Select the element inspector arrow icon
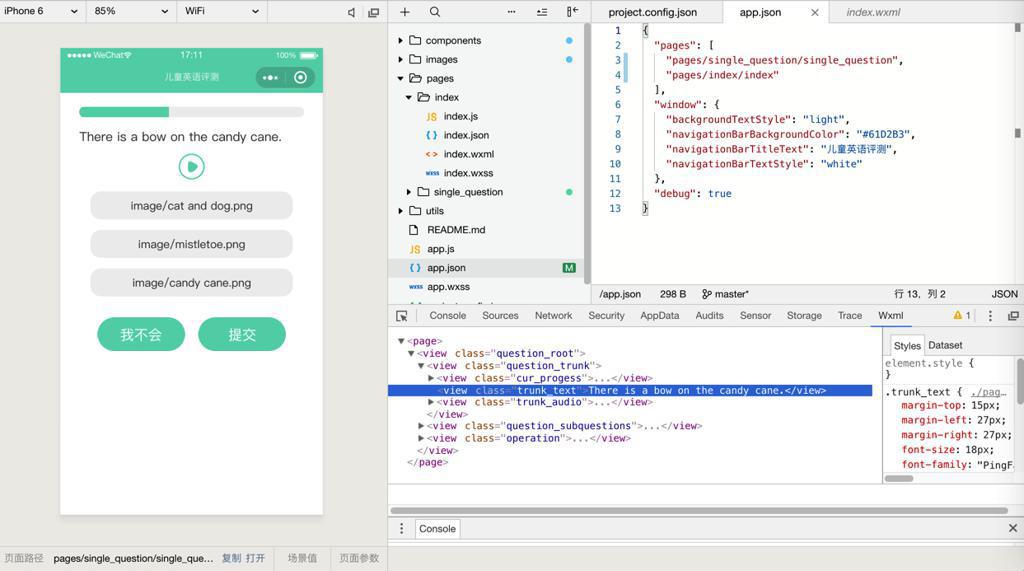The width and height of the screenshot is (1024, 571). click(x=402, y=316)
